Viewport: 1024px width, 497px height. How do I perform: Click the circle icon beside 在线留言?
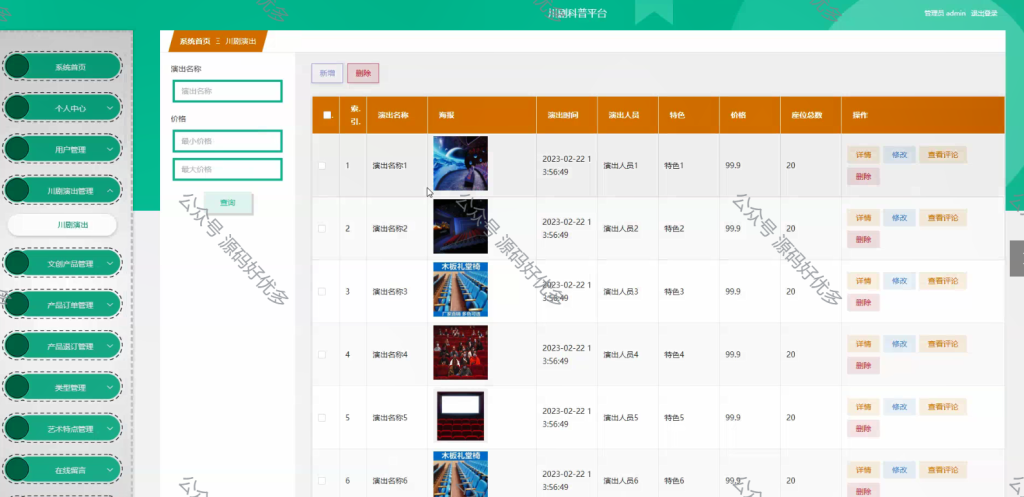[x=17, y=470]
